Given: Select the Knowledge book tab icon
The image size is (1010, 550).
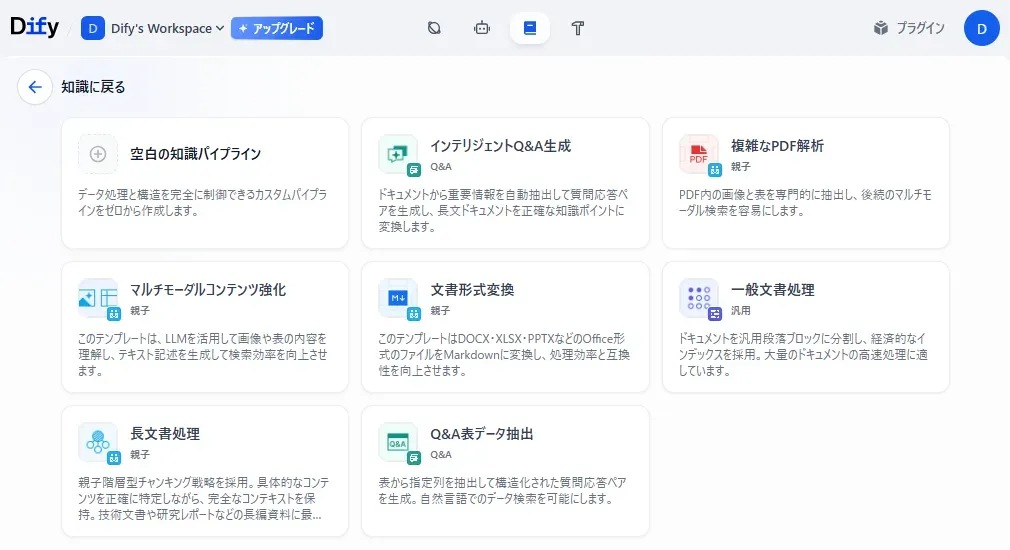Looking at the screenshot, I should tap(529, 28).
